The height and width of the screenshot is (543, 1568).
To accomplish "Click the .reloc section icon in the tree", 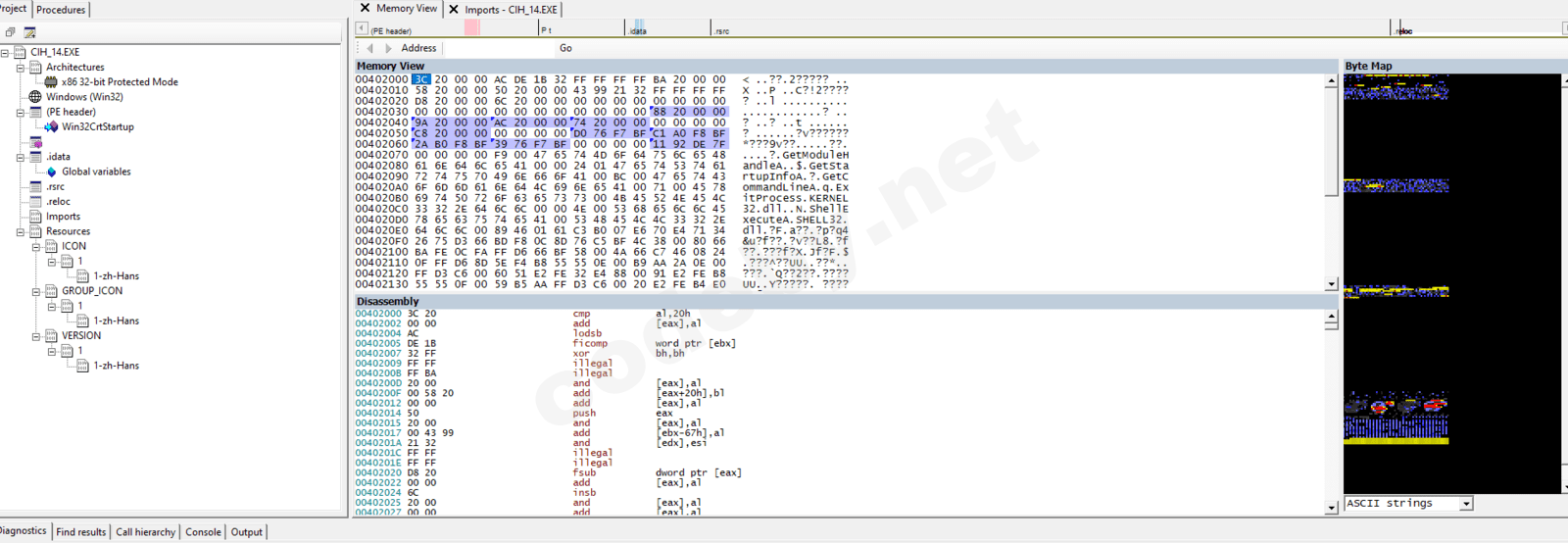I will pos(35,201).
